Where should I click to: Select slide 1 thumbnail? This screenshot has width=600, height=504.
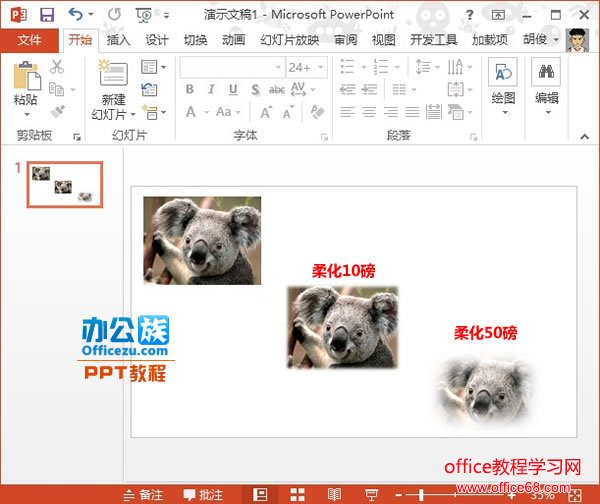point(65,184)
